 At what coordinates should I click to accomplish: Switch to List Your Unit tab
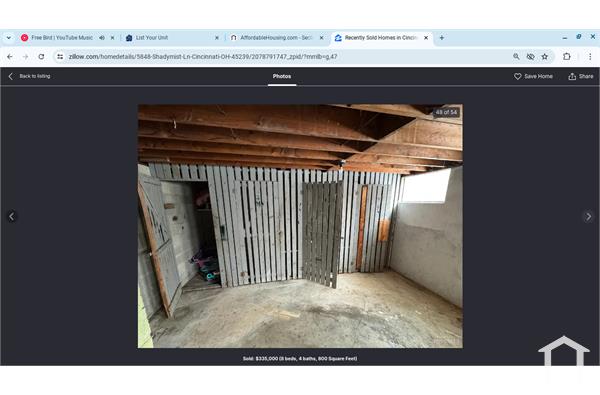point(152,38)
